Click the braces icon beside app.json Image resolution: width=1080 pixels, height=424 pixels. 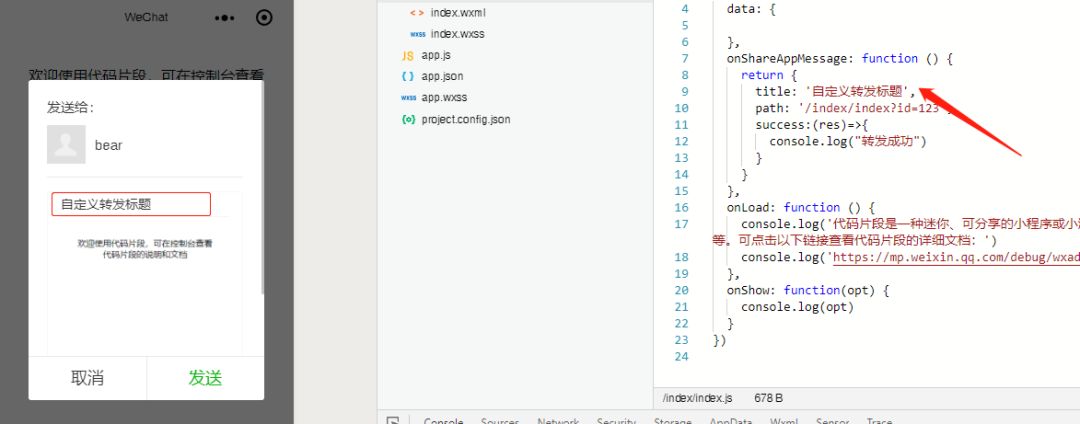tap(408, 77)
